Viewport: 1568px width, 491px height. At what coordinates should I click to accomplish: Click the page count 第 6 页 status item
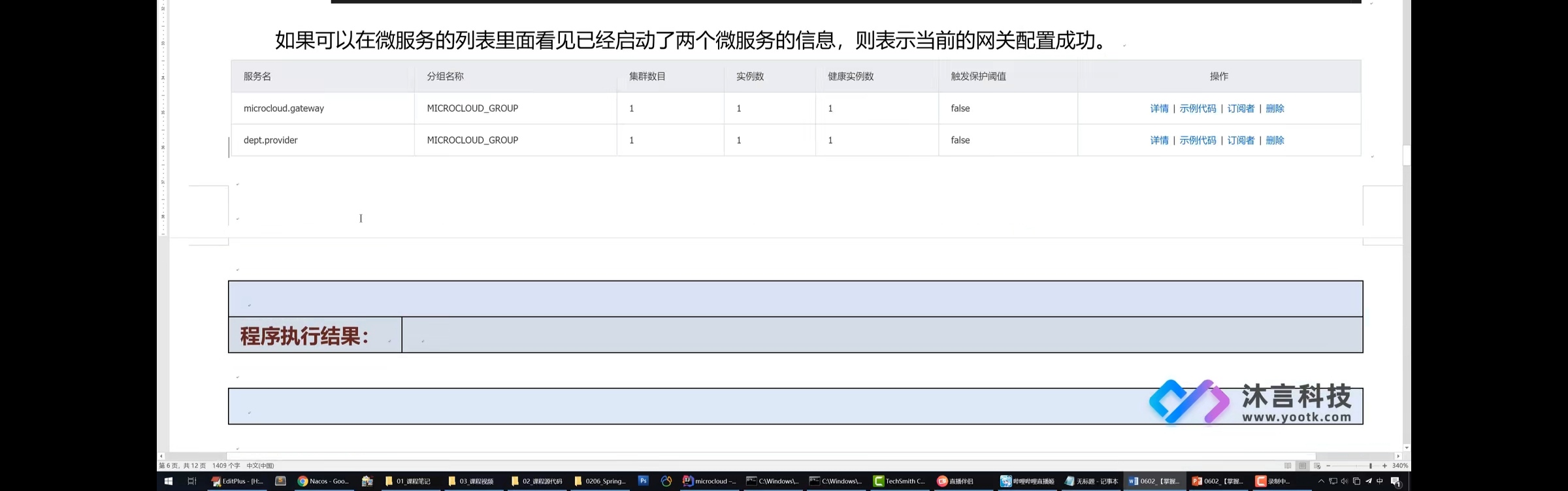(182, 466)
